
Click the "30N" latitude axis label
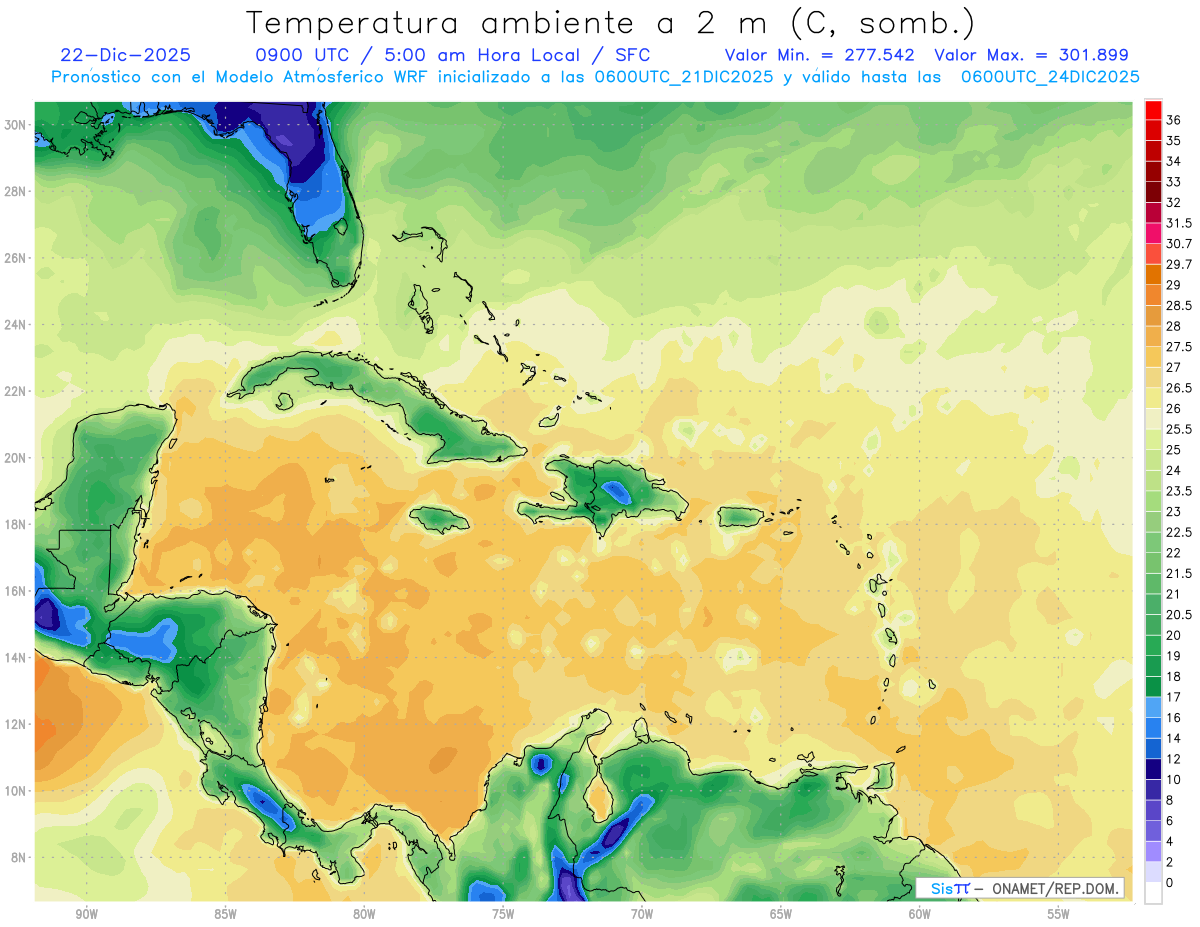tap(16, 125)
